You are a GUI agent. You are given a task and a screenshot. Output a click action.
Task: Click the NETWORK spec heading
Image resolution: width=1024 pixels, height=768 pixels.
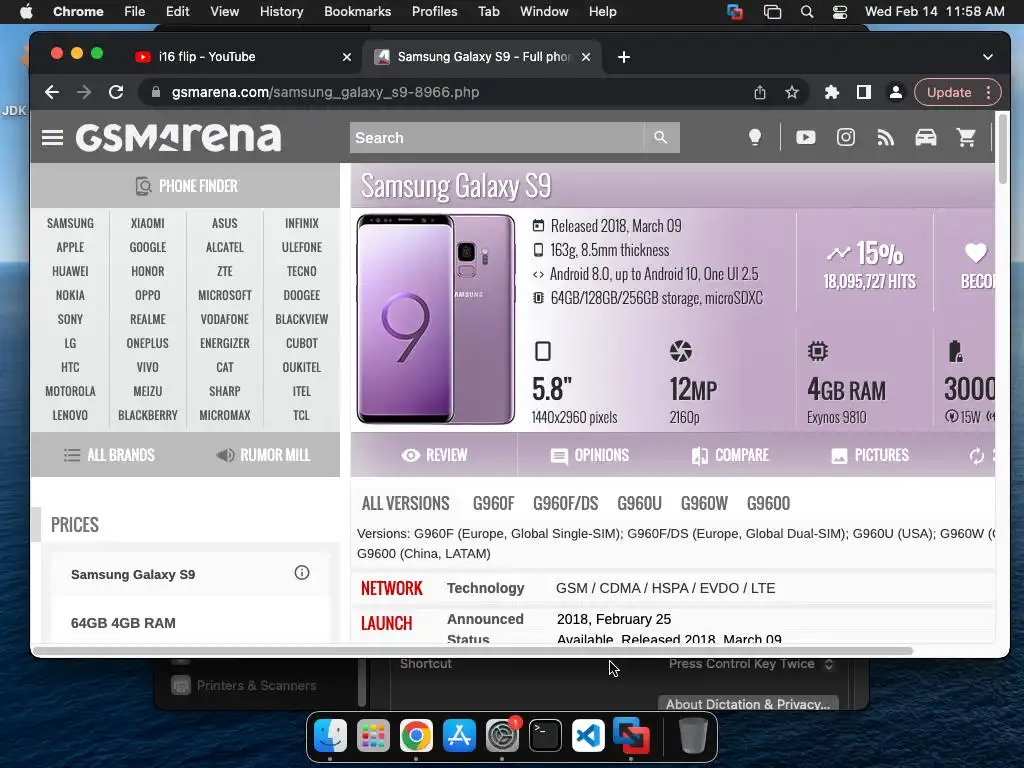coord(392,588)
